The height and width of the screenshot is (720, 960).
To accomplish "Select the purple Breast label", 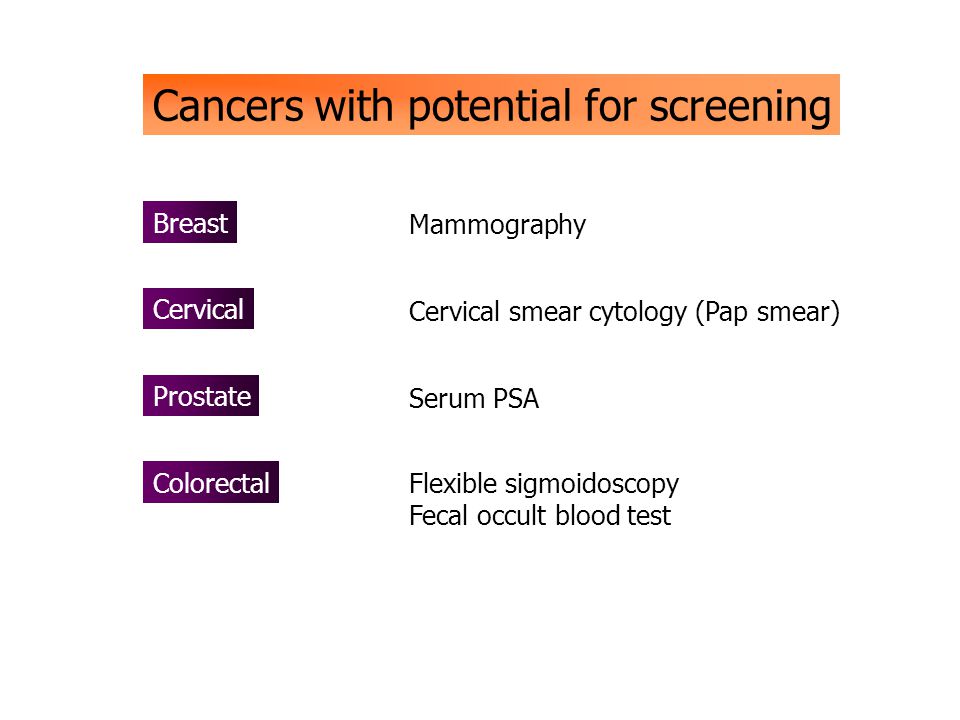I will (190, 222).
